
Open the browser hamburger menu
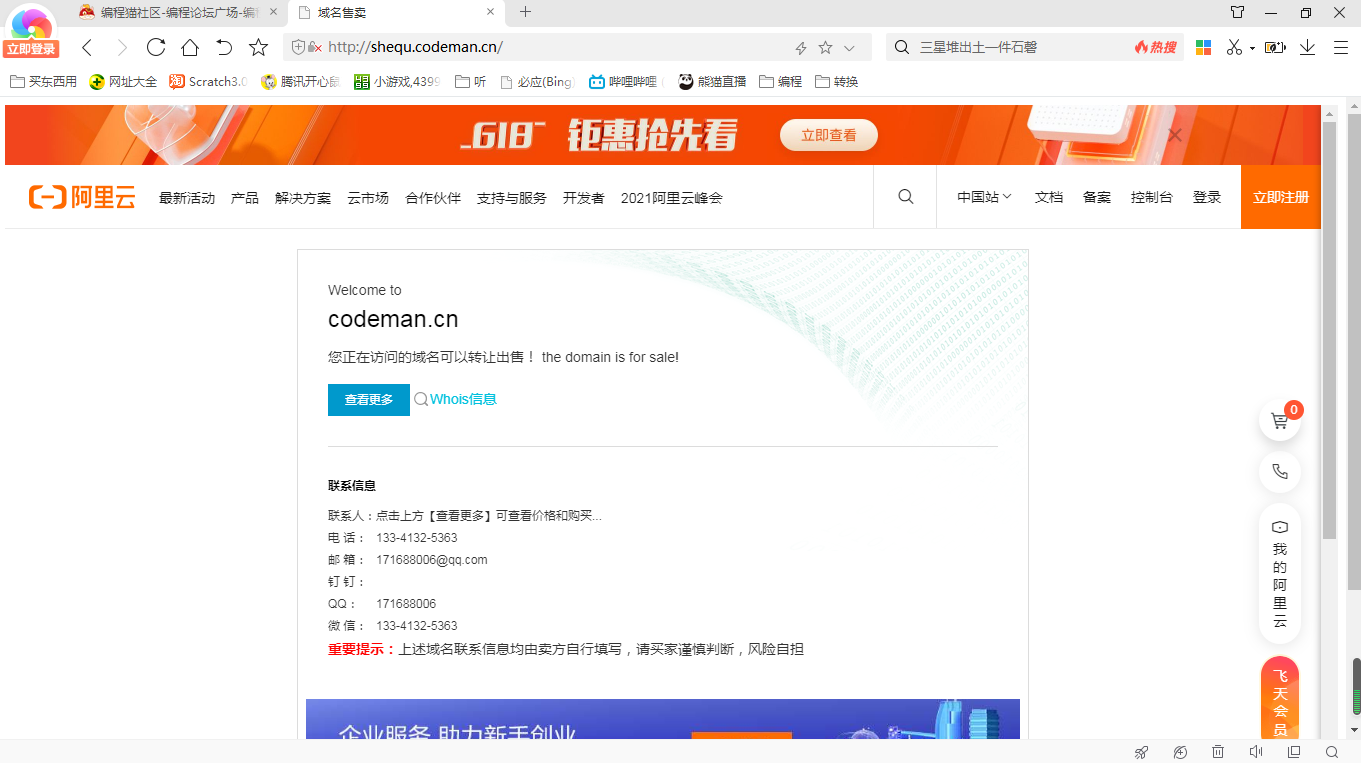click(1341, 47)
